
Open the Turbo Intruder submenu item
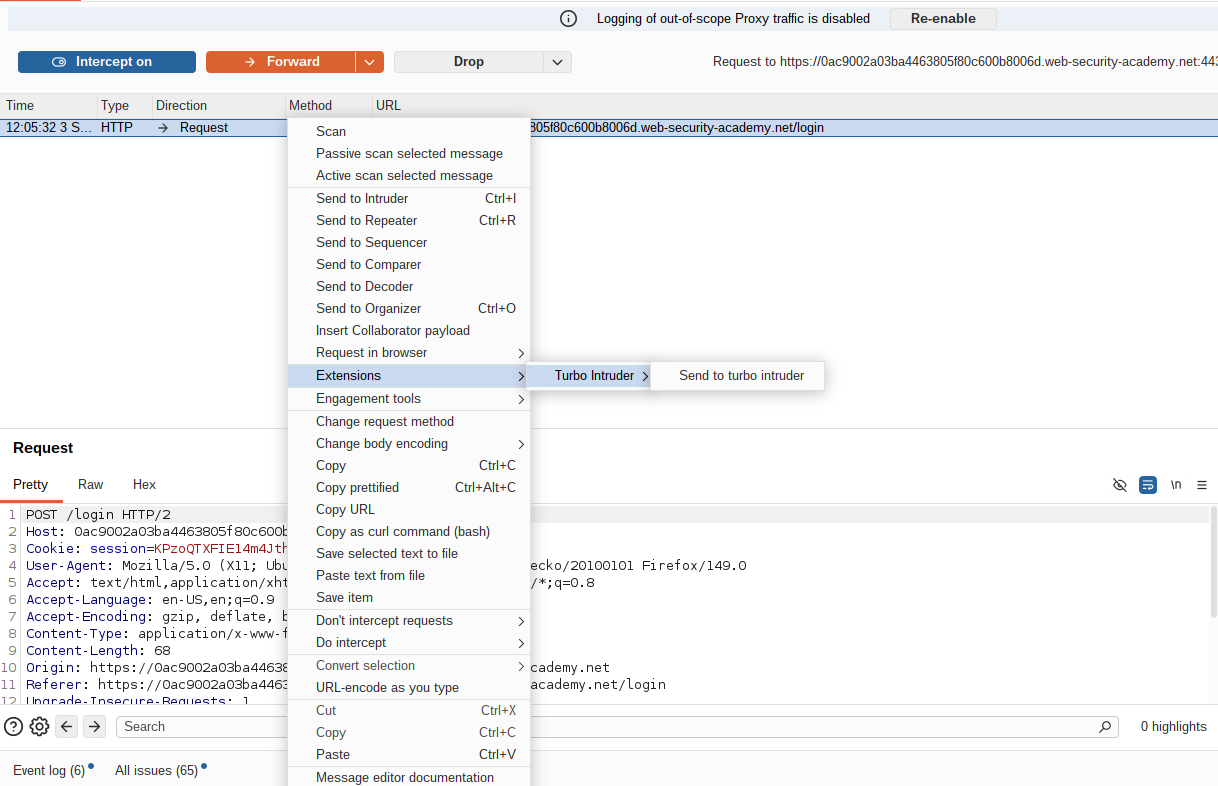click(x=589, y=376)
